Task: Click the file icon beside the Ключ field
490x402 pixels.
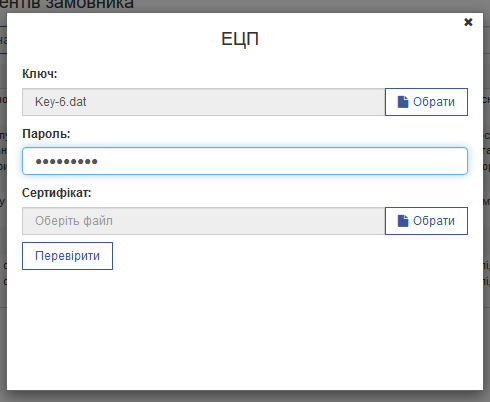Action: click(x=403, y=102)
